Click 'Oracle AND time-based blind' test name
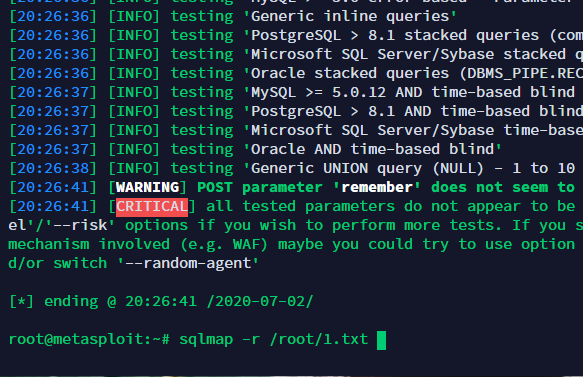 point(373,149)
